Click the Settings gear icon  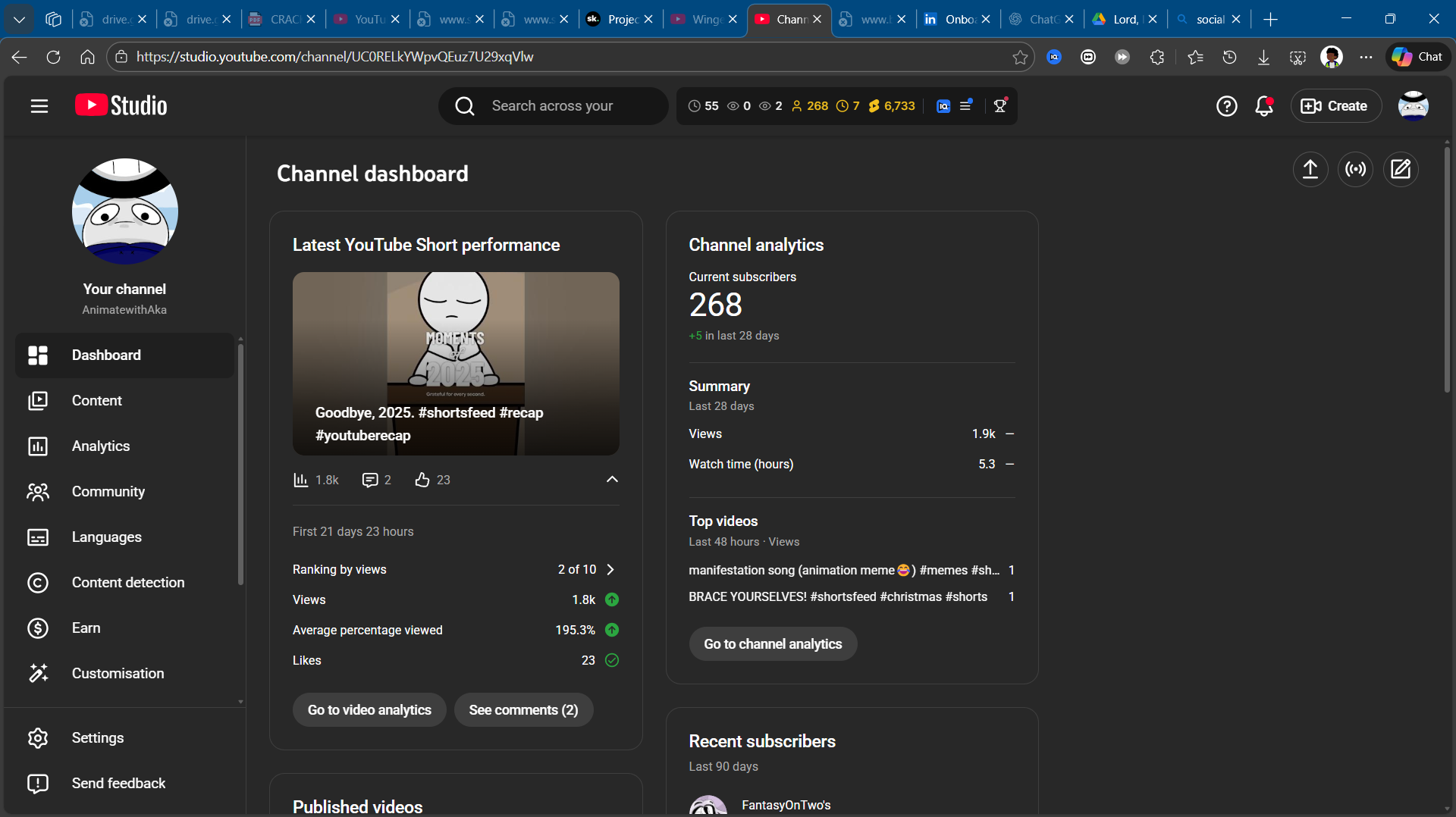tap(38, 738)
